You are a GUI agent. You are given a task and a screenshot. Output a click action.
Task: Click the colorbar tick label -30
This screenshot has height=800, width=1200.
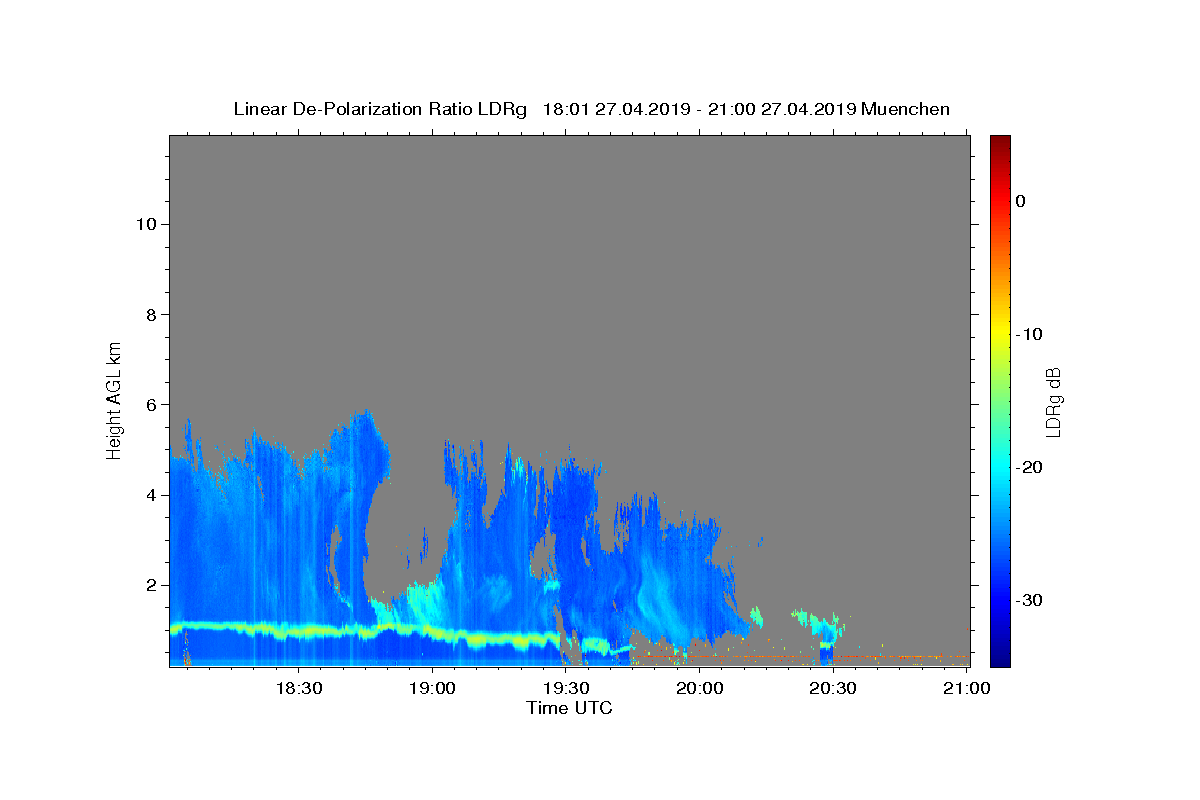tap(1030, 600)
